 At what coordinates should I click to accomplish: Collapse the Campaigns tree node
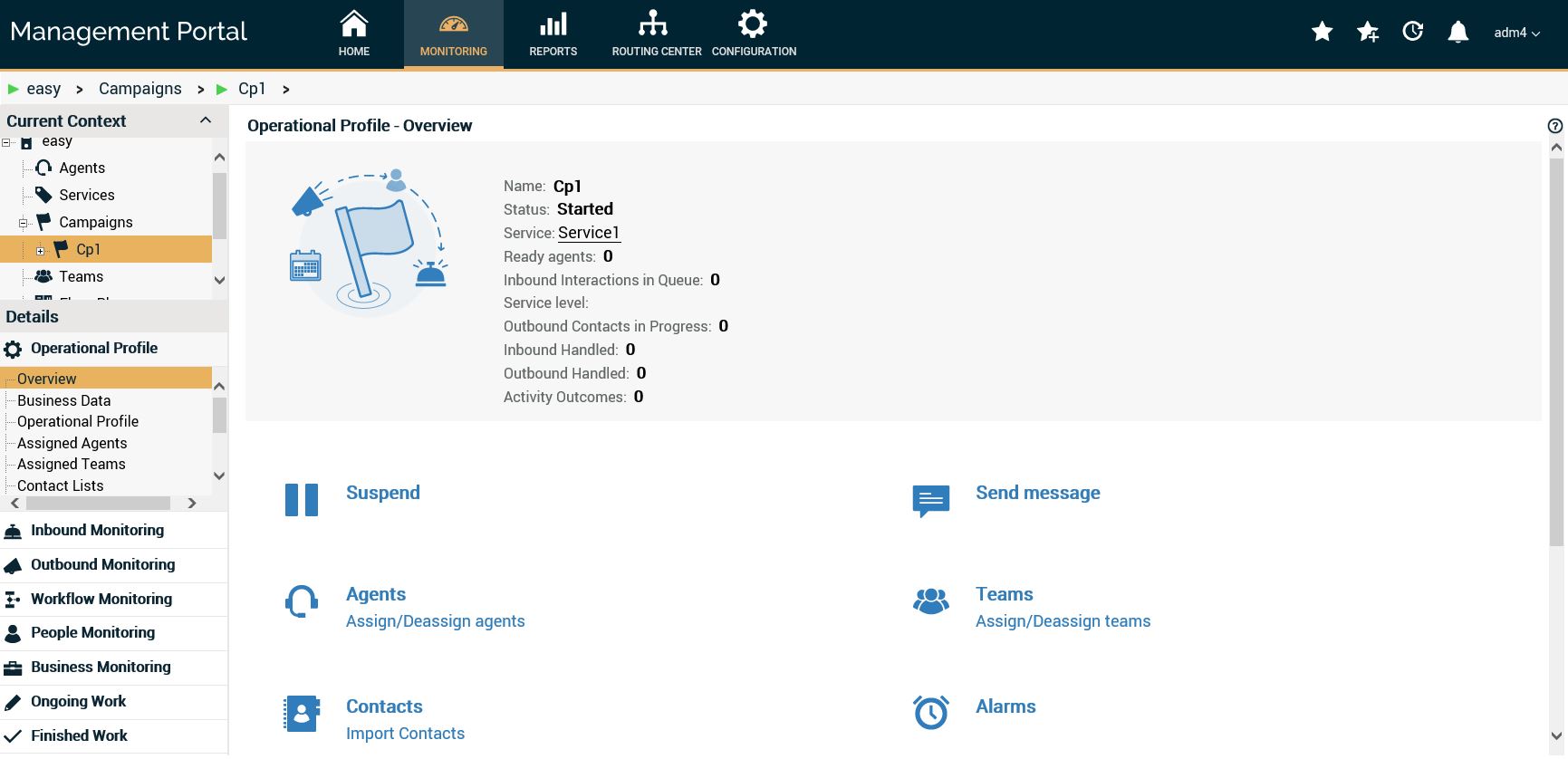(23, 223)
